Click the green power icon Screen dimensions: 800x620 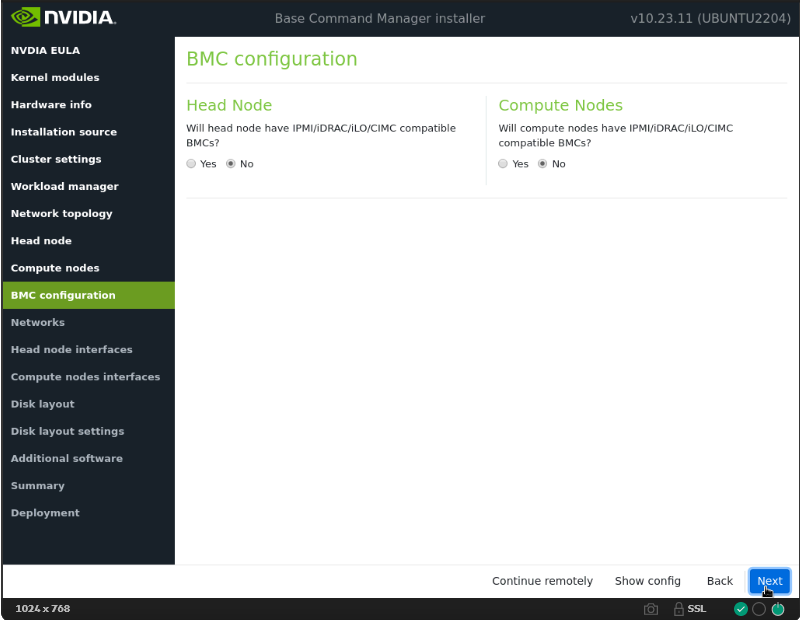tap(777, 609)
